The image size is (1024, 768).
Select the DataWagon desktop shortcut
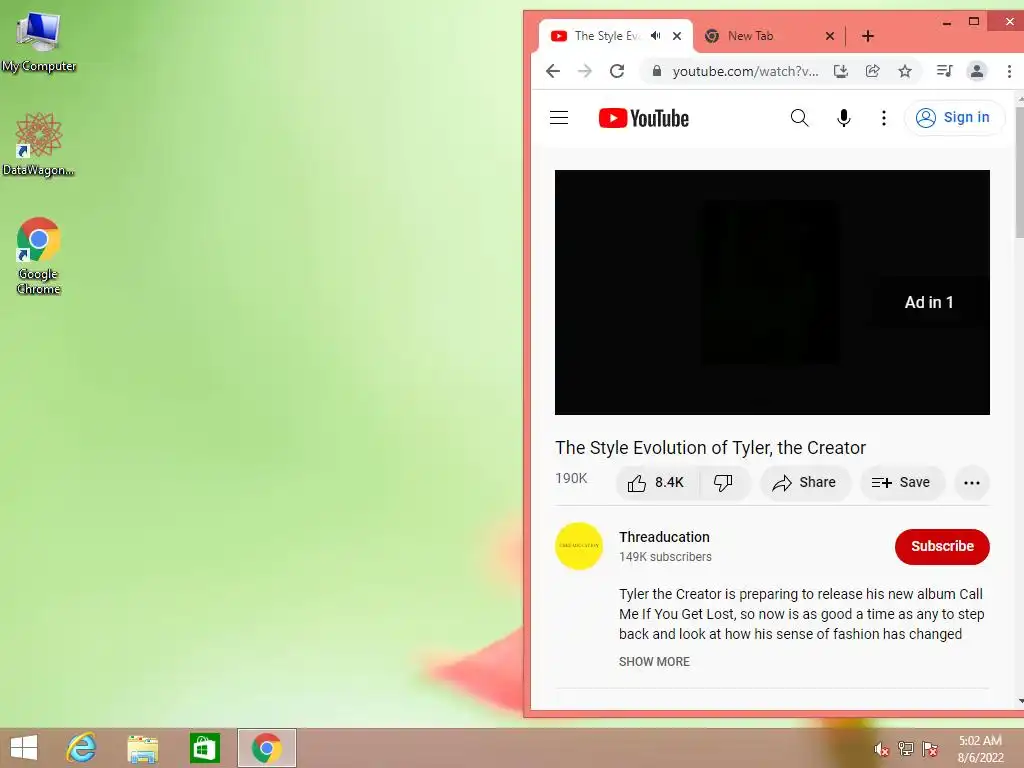[39, 144]
